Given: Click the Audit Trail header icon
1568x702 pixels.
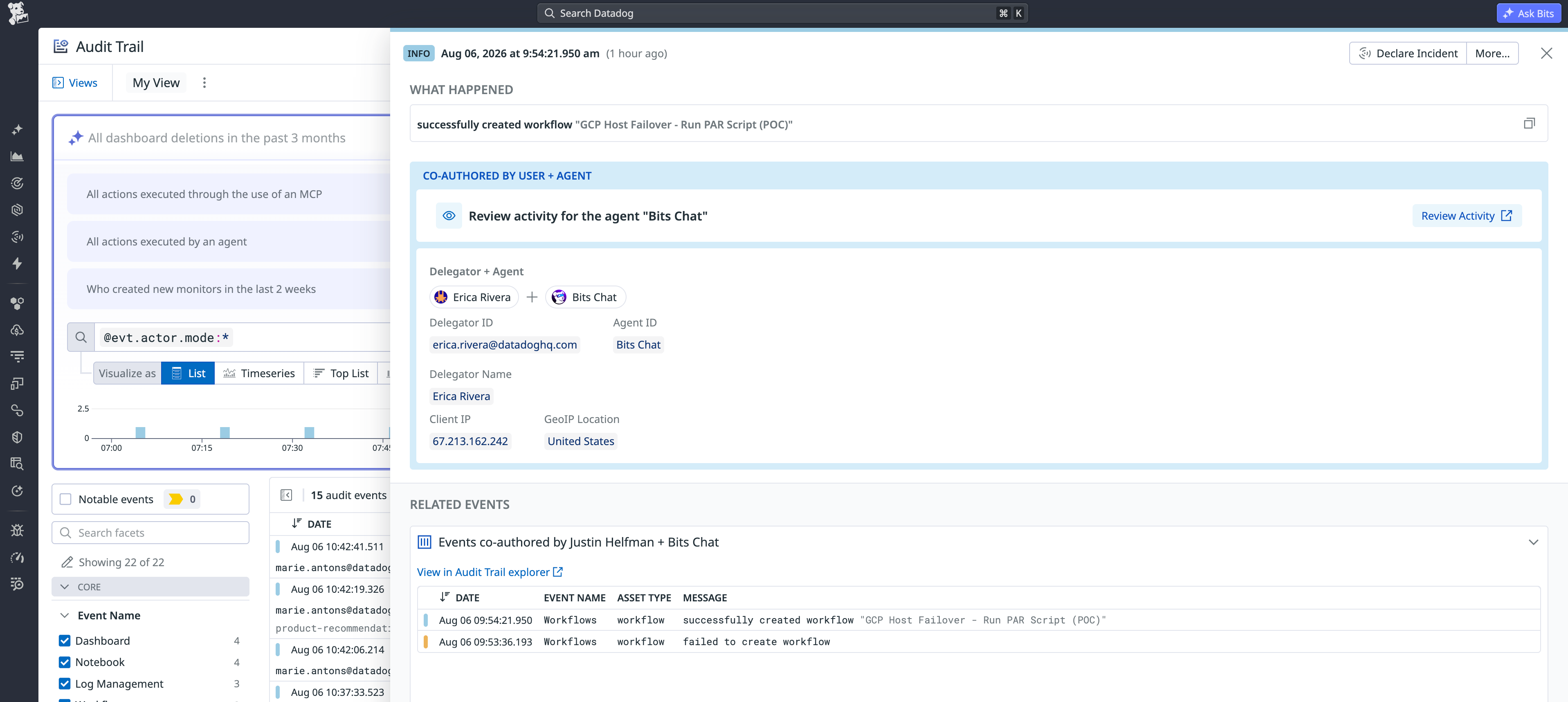Looking at the screenshot, I should [x=60, y=46].
